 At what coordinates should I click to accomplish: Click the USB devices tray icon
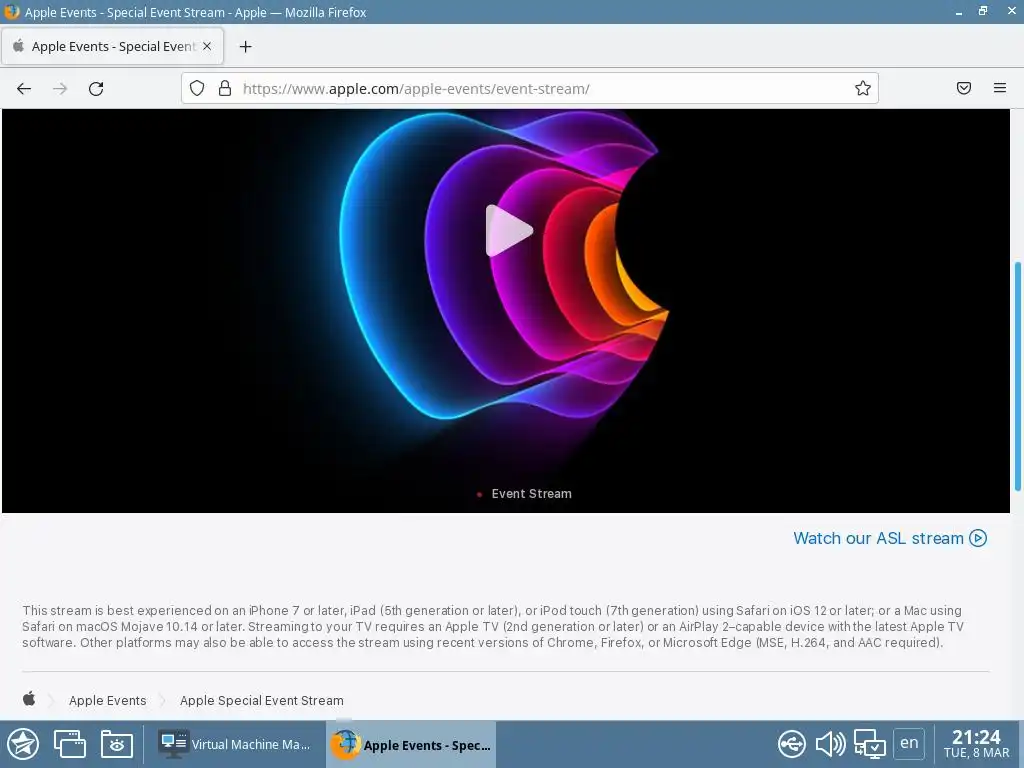point(792,744)
